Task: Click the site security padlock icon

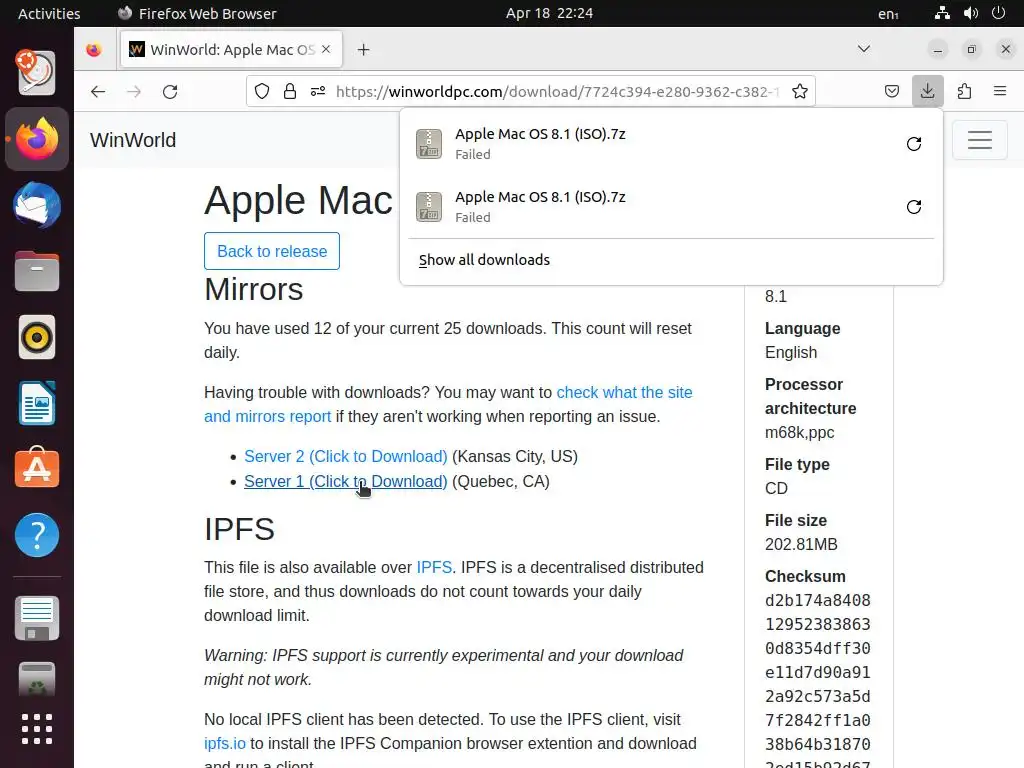Action: click(x=290, y=91)
